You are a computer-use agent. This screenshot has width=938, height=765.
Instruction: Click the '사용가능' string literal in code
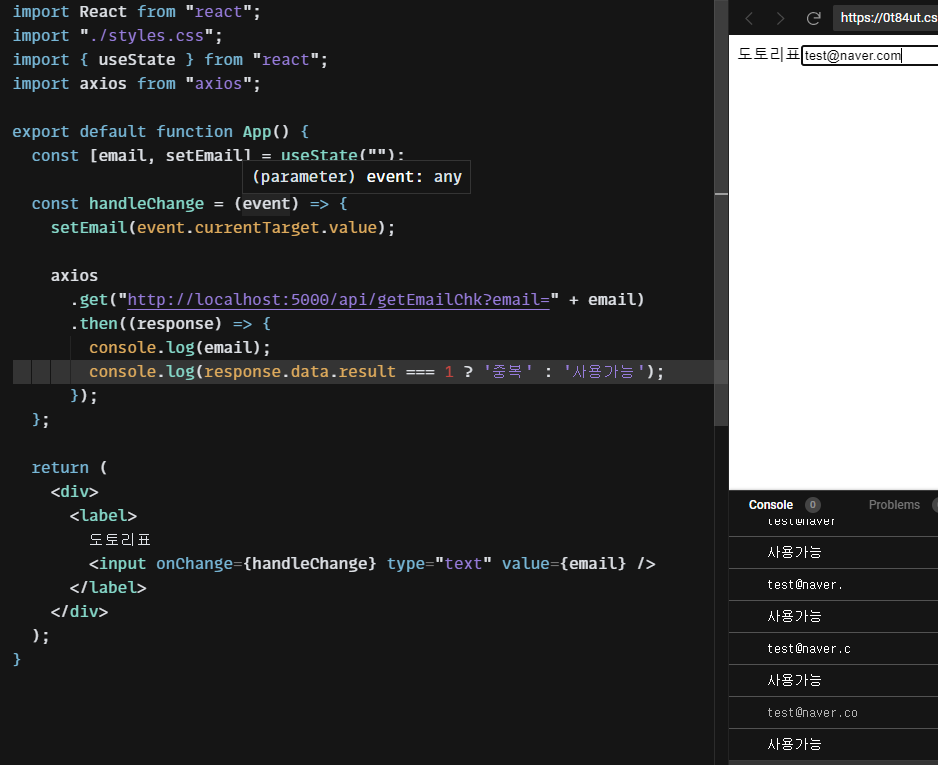tap(604, 371)
